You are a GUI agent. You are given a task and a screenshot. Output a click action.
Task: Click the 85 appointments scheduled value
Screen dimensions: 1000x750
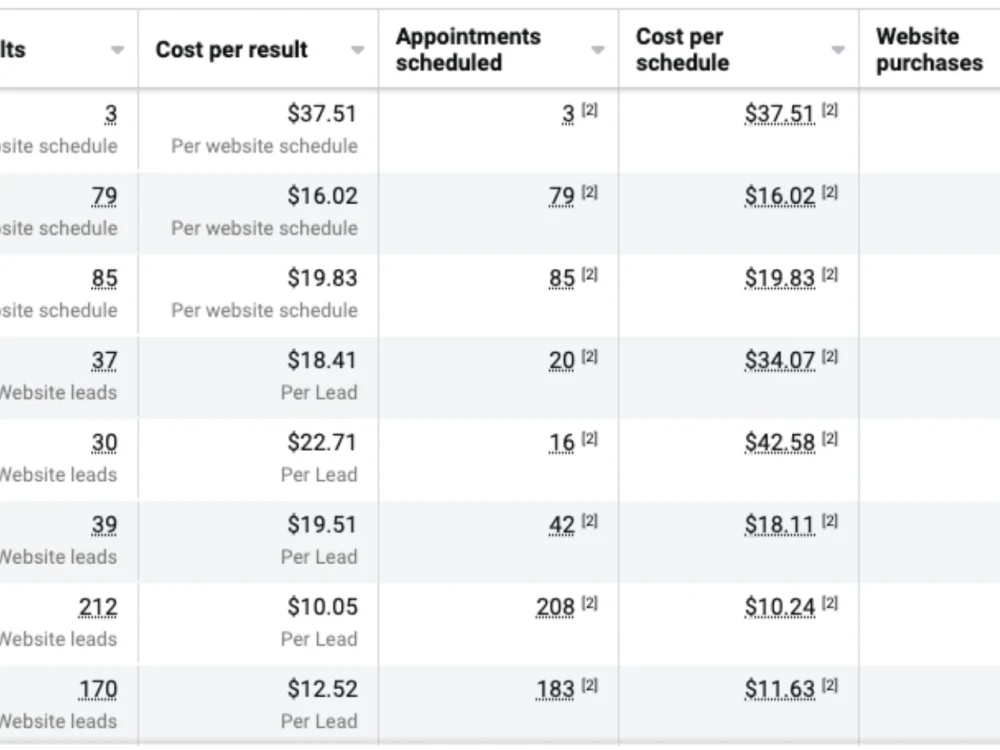[562, 279]
